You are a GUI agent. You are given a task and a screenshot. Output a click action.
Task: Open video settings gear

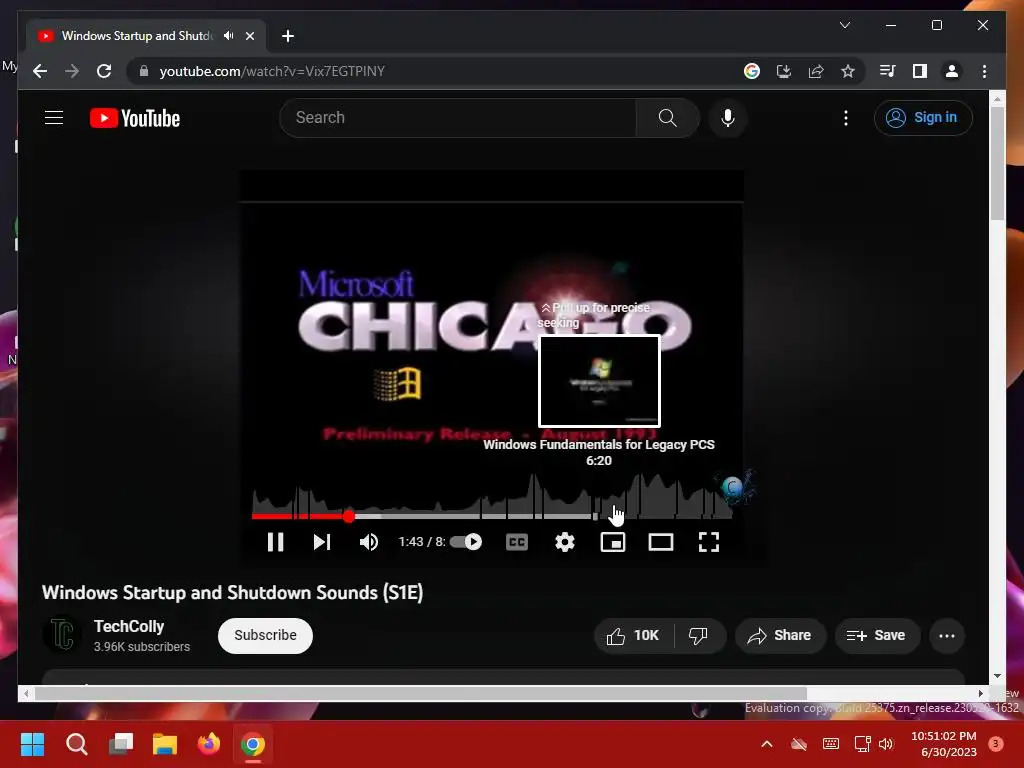(x=565, y=542)
